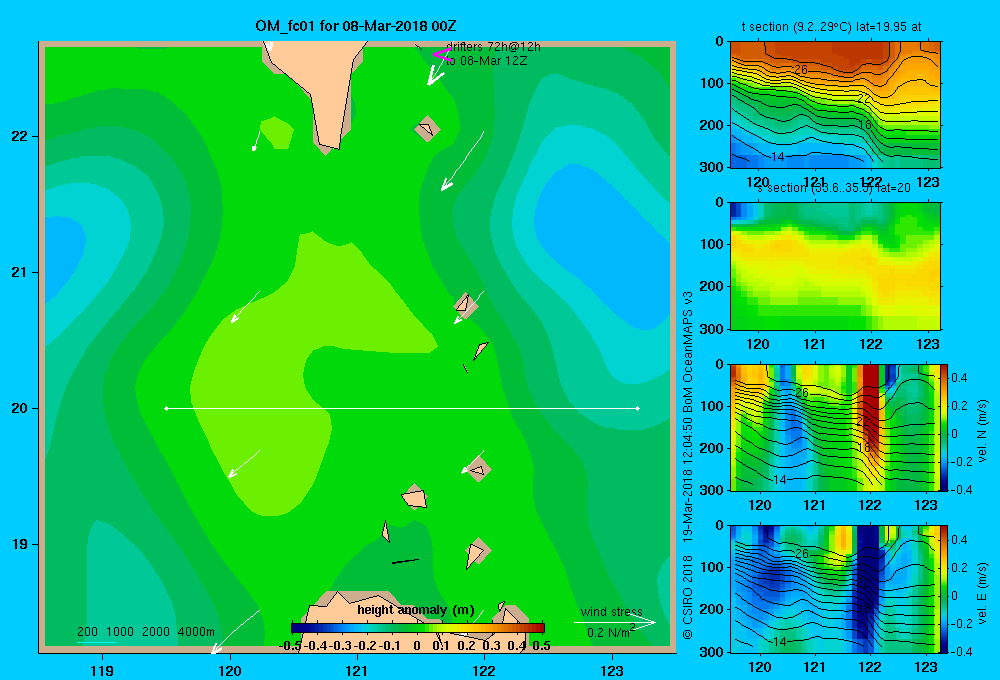Click the 'drifters 72h@12h' label

coord(493,47)
